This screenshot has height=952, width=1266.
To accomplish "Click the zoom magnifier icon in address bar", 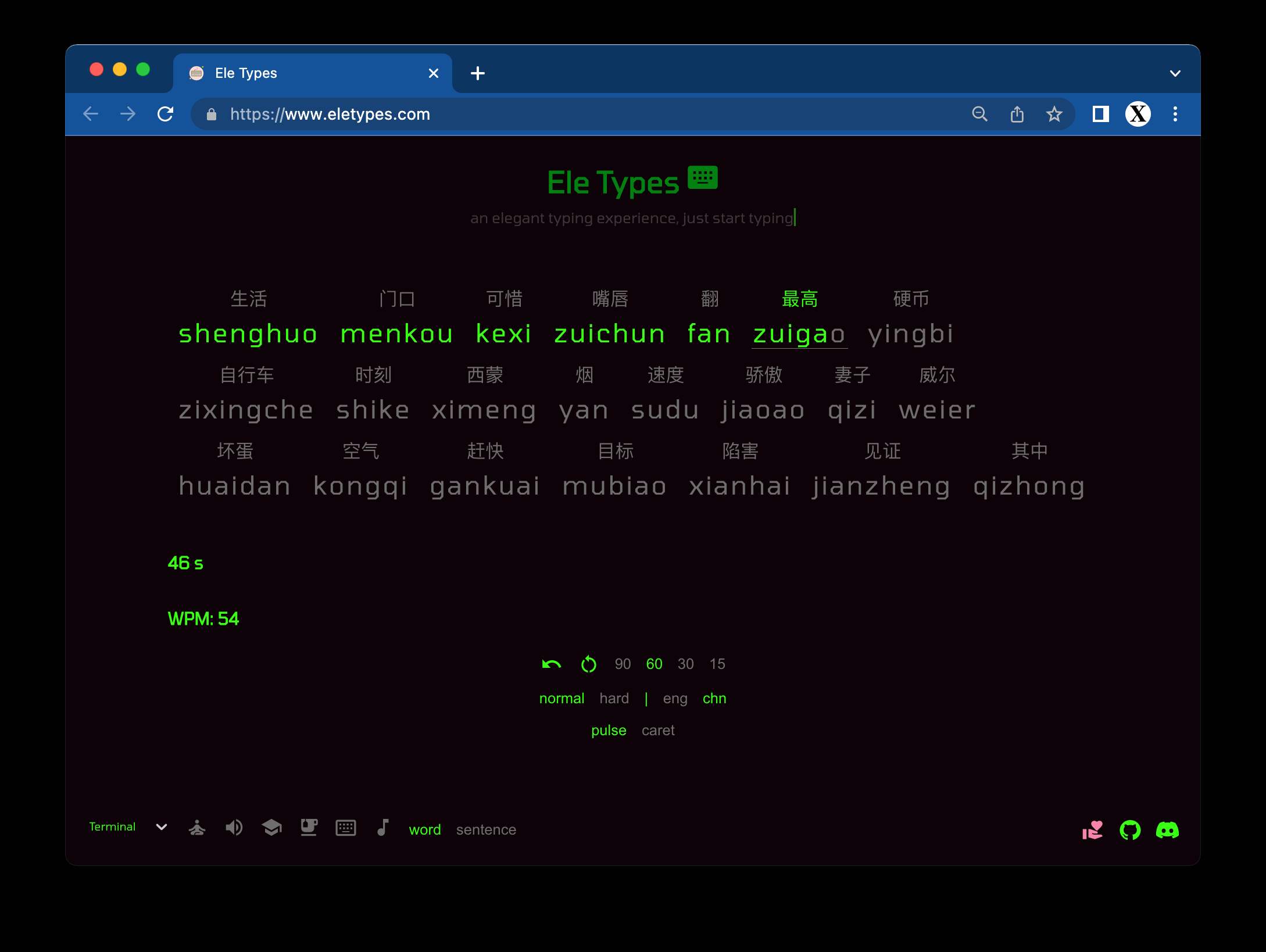I will pyautogui.click(x=980, y=114).
